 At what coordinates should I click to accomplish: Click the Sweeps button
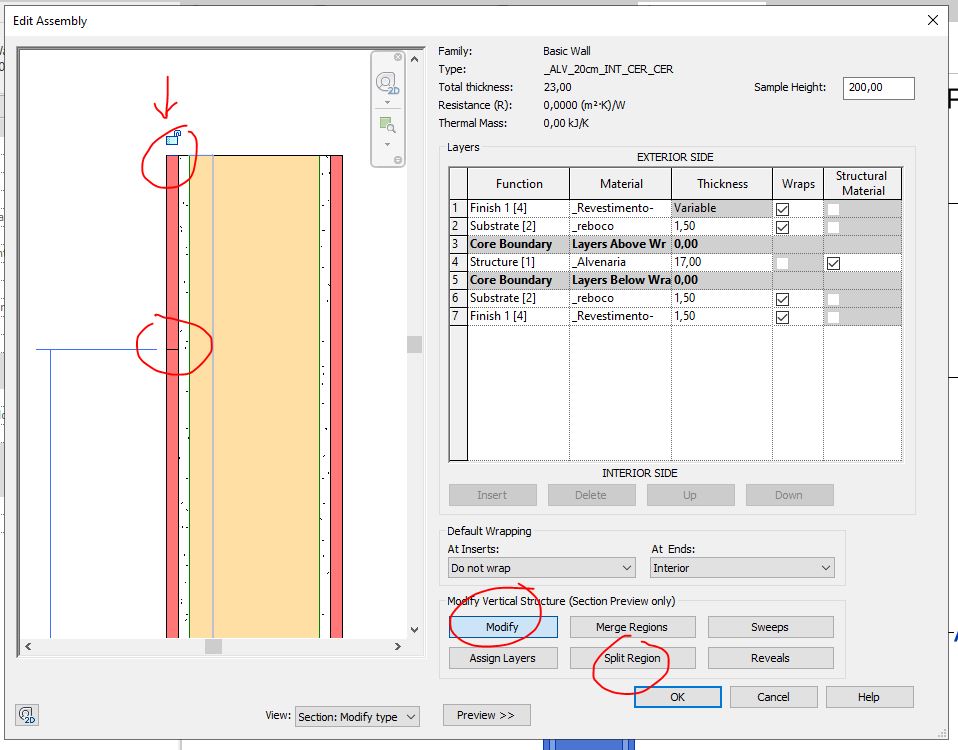pyautogui.click(x=770, y=627)
